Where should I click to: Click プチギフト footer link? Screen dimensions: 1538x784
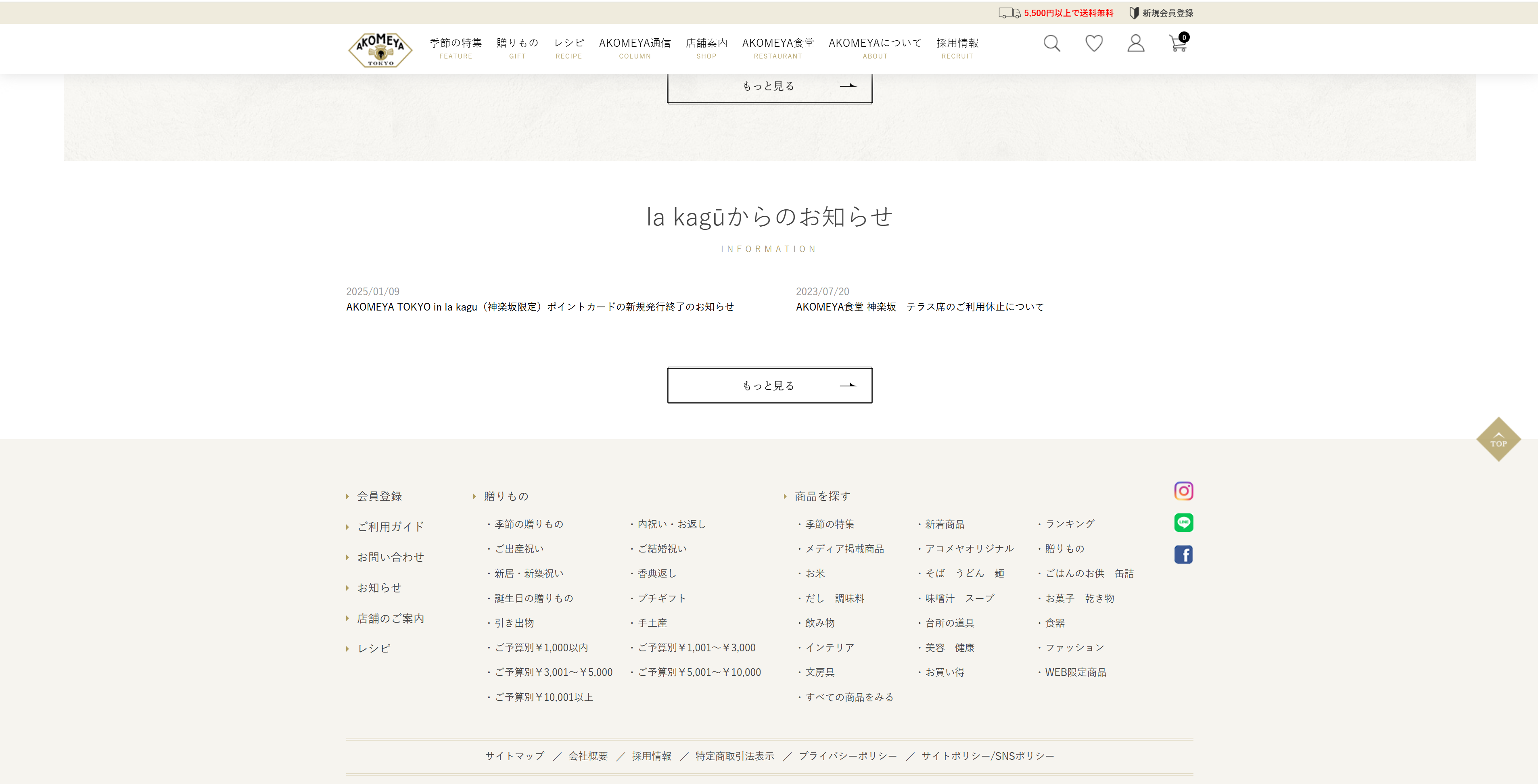662,598
